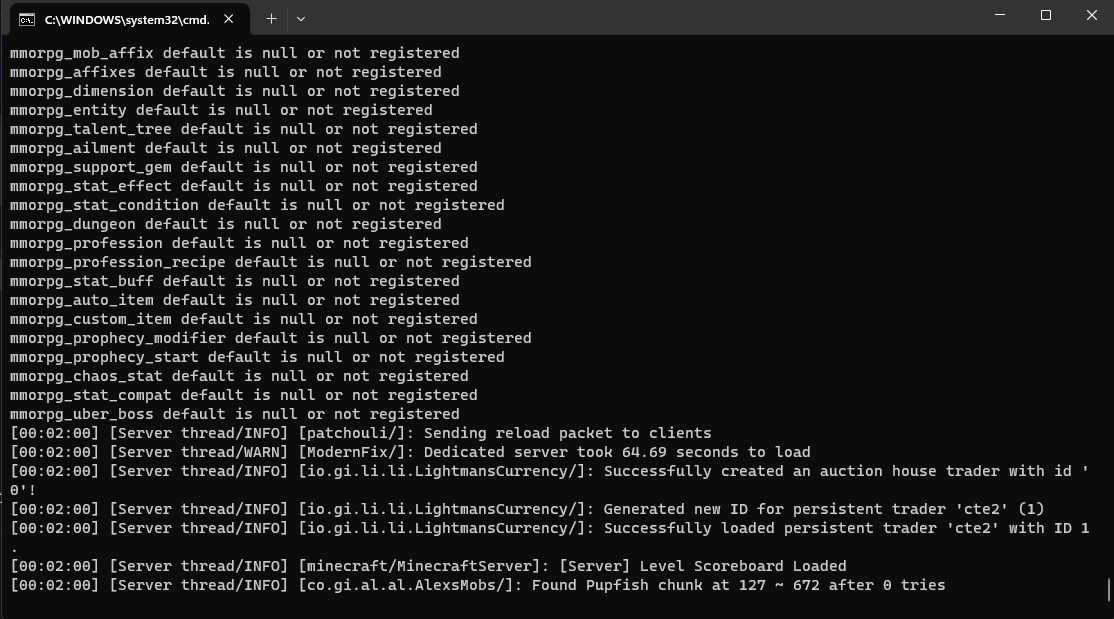Click the Level Scoreboard Loaded log line

(428, 566)
